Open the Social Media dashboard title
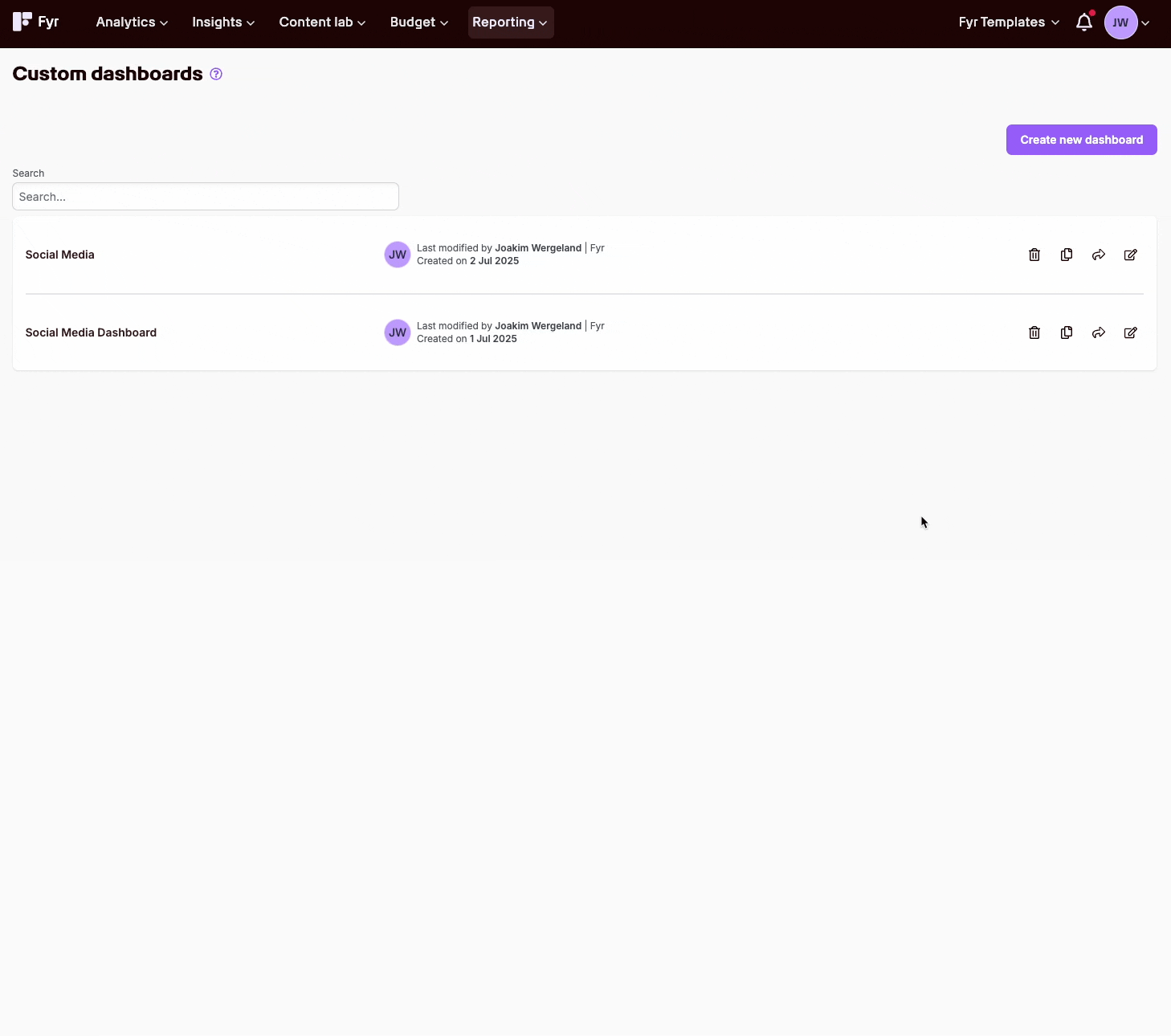Viewport: 1171px width, 1036px height. pos(60,255)
